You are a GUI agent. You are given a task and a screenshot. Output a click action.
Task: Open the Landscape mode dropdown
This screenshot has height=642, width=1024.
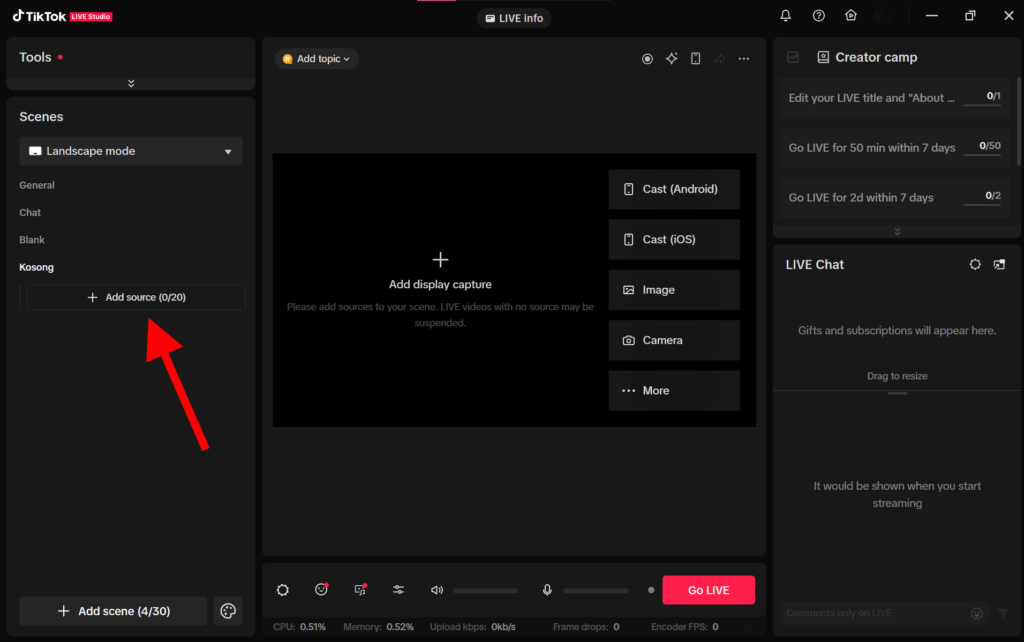(131, 151)
